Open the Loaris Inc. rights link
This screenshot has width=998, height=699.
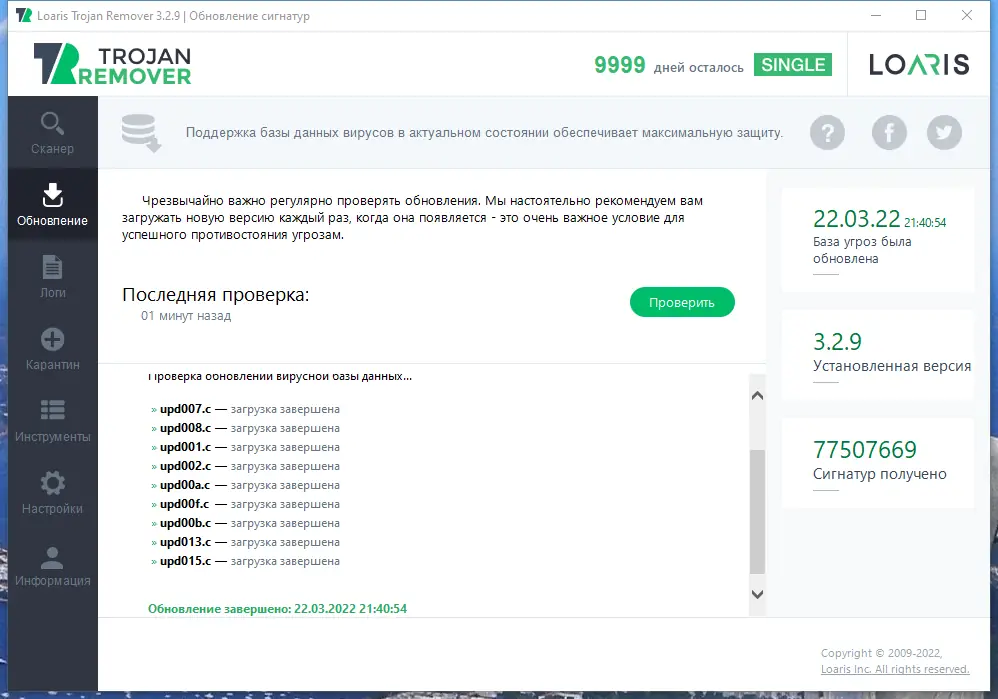(896, 669)
